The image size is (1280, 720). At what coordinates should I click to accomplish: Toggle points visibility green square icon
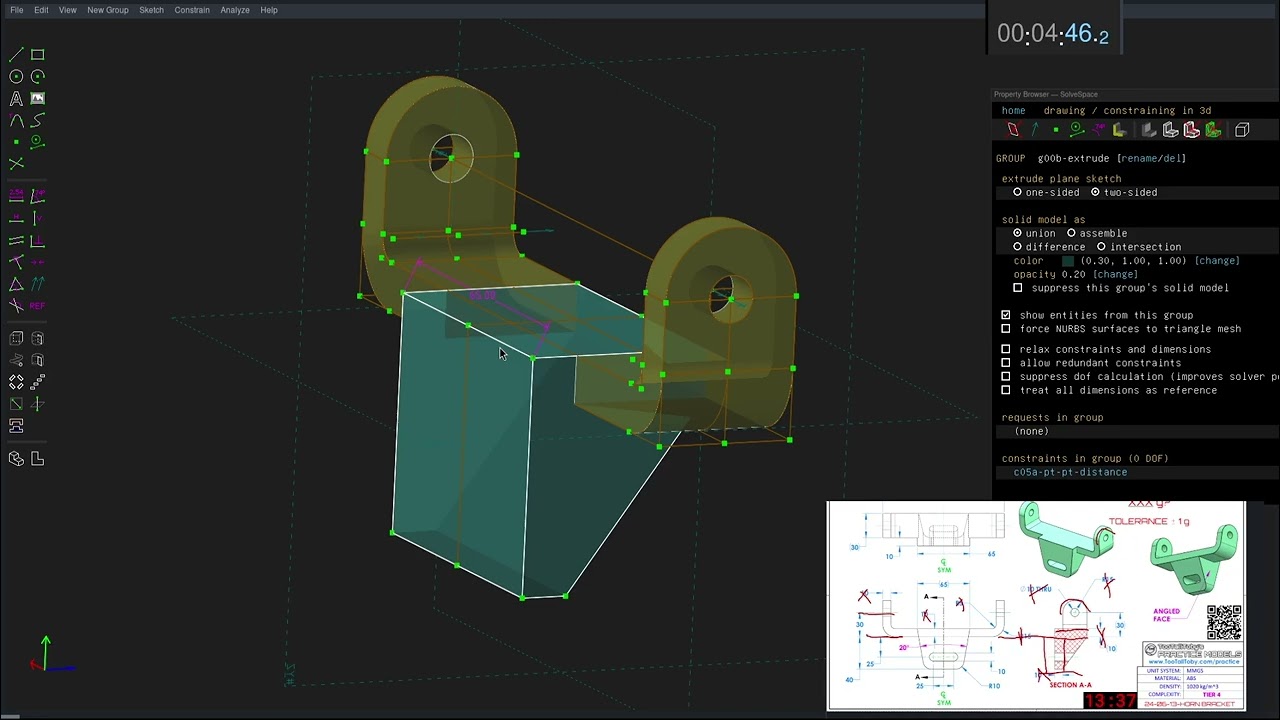pyautogui.click(x=1056, y=130)
